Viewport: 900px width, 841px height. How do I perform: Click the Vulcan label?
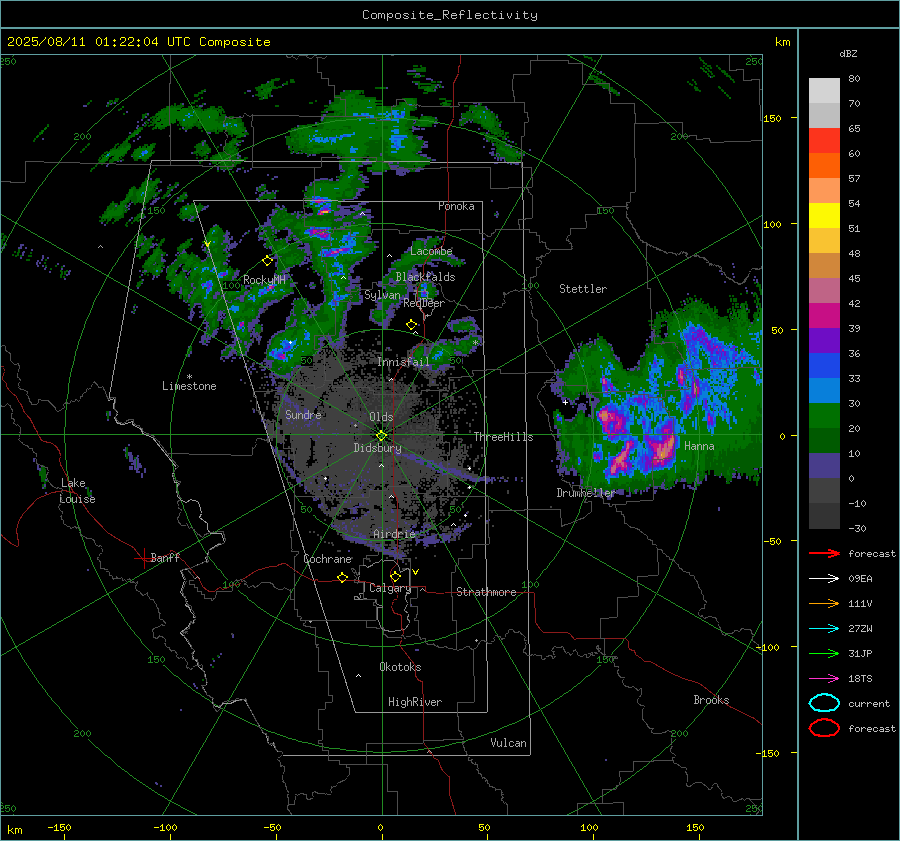[508, 743]
